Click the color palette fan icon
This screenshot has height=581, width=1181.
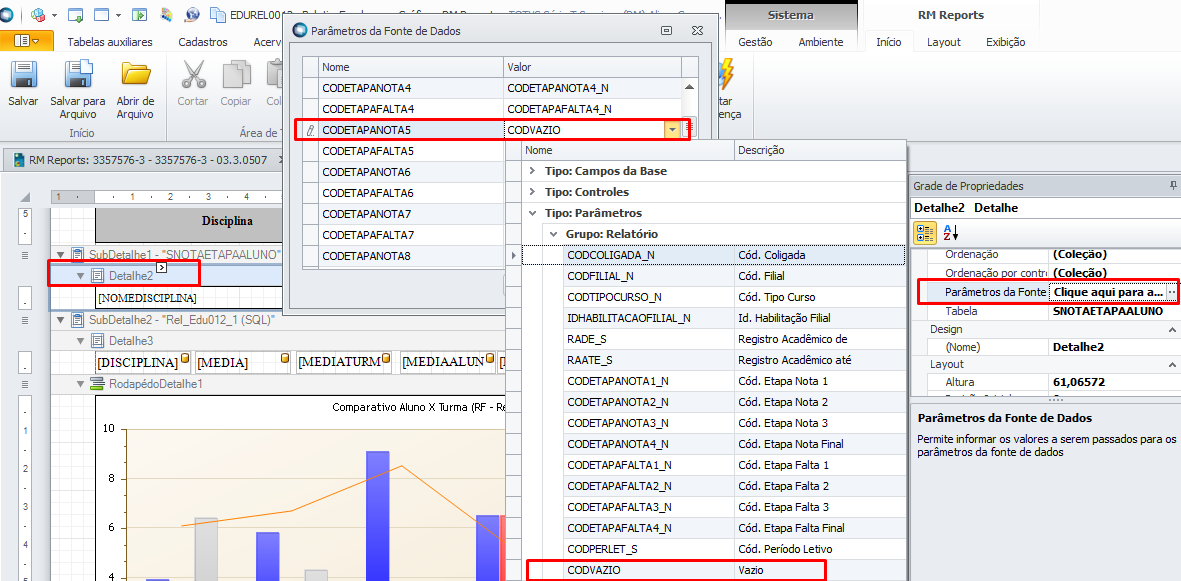166,14
